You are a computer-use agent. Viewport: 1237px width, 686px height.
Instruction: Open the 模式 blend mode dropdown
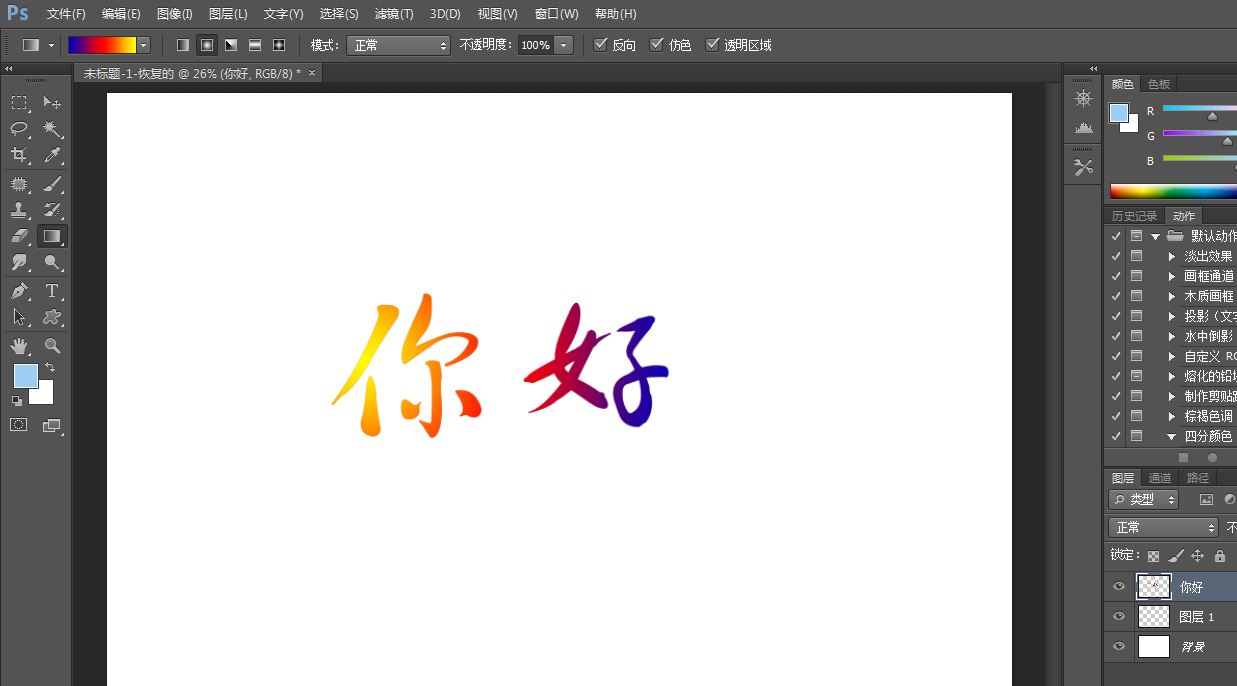(x=398, y=44)
